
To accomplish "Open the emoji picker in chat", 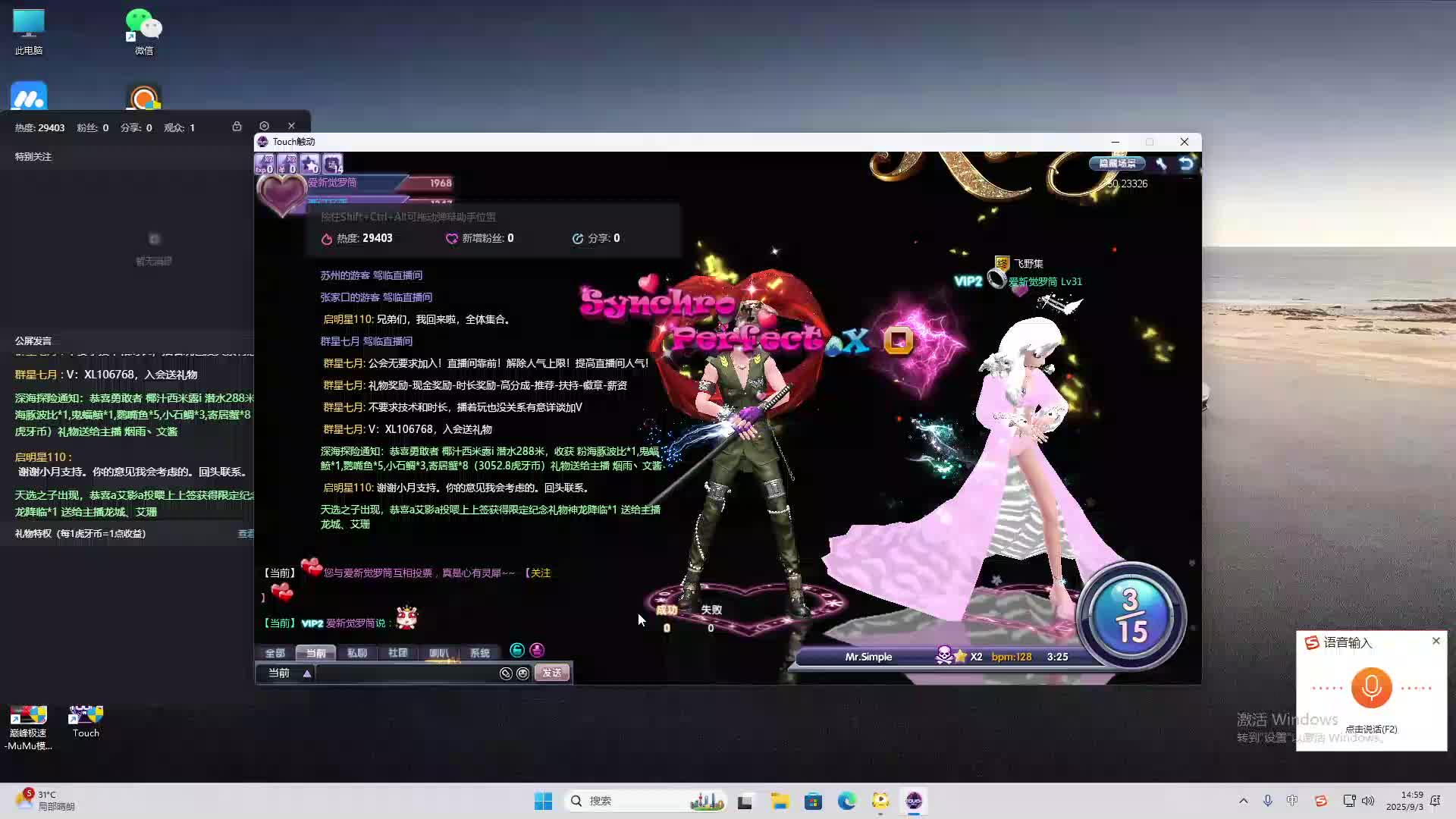I will coord(522,673).
